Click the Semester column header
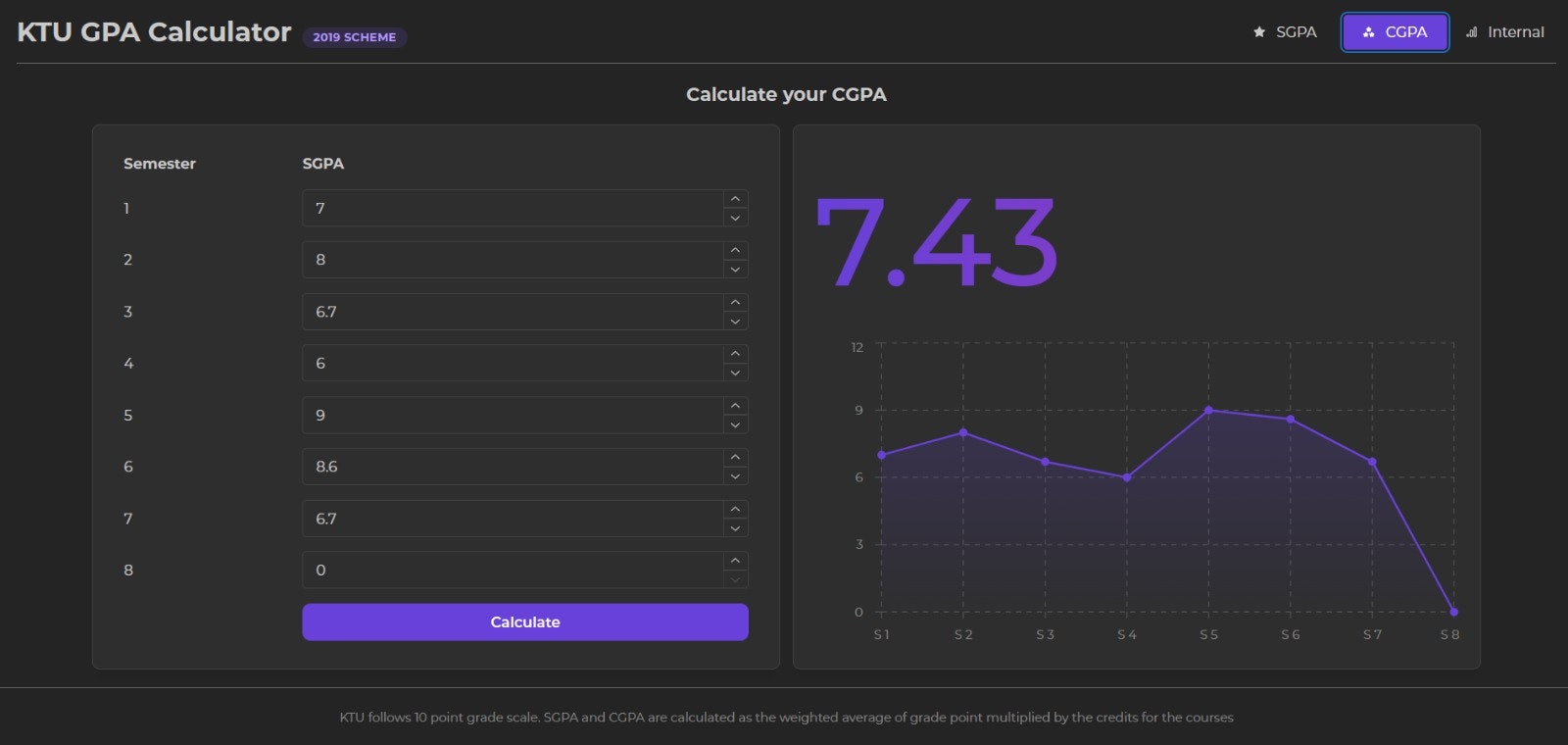Screen dimensions: 1568x745 click(x=160, y=164)
